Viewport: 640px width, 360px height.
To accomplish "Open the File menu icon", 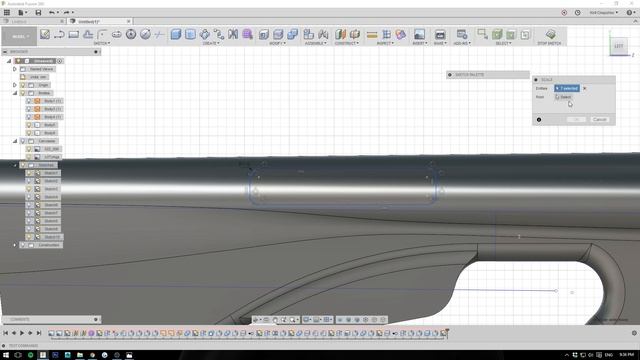I will tap(21, 13).
